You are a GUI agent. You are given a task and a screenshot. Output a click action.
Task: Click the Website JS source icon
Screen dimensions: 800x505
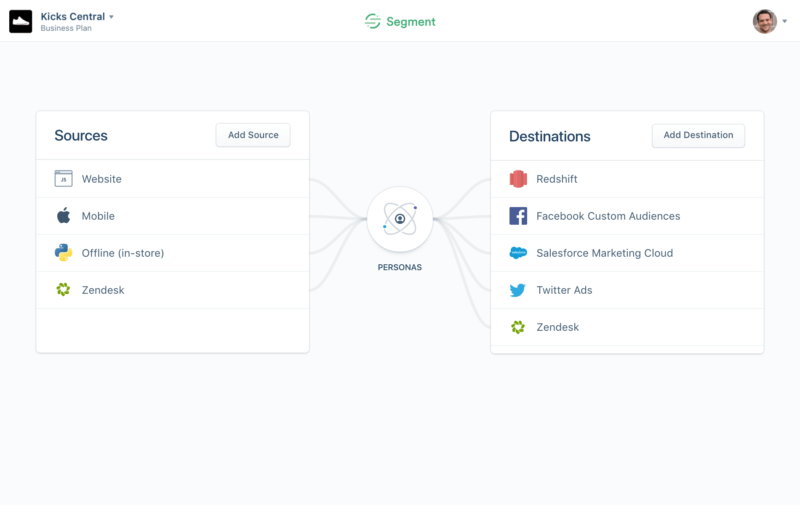tap(63, 179)
